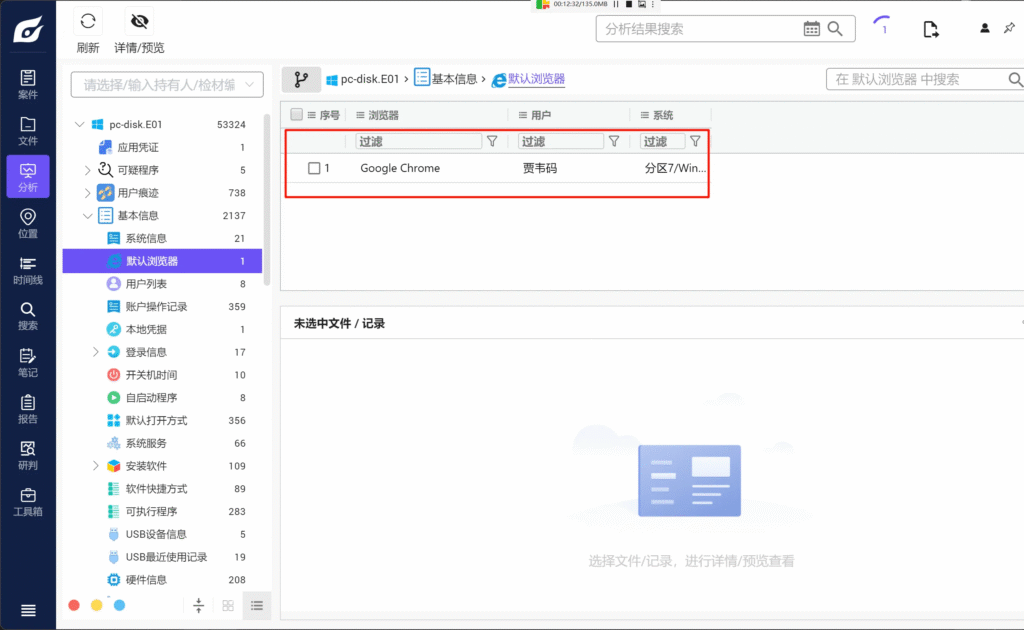This screenshot has height=630, width=1024.
Task: Expand the 用户痕迹 tree node
Action: (x=88, y=193)
